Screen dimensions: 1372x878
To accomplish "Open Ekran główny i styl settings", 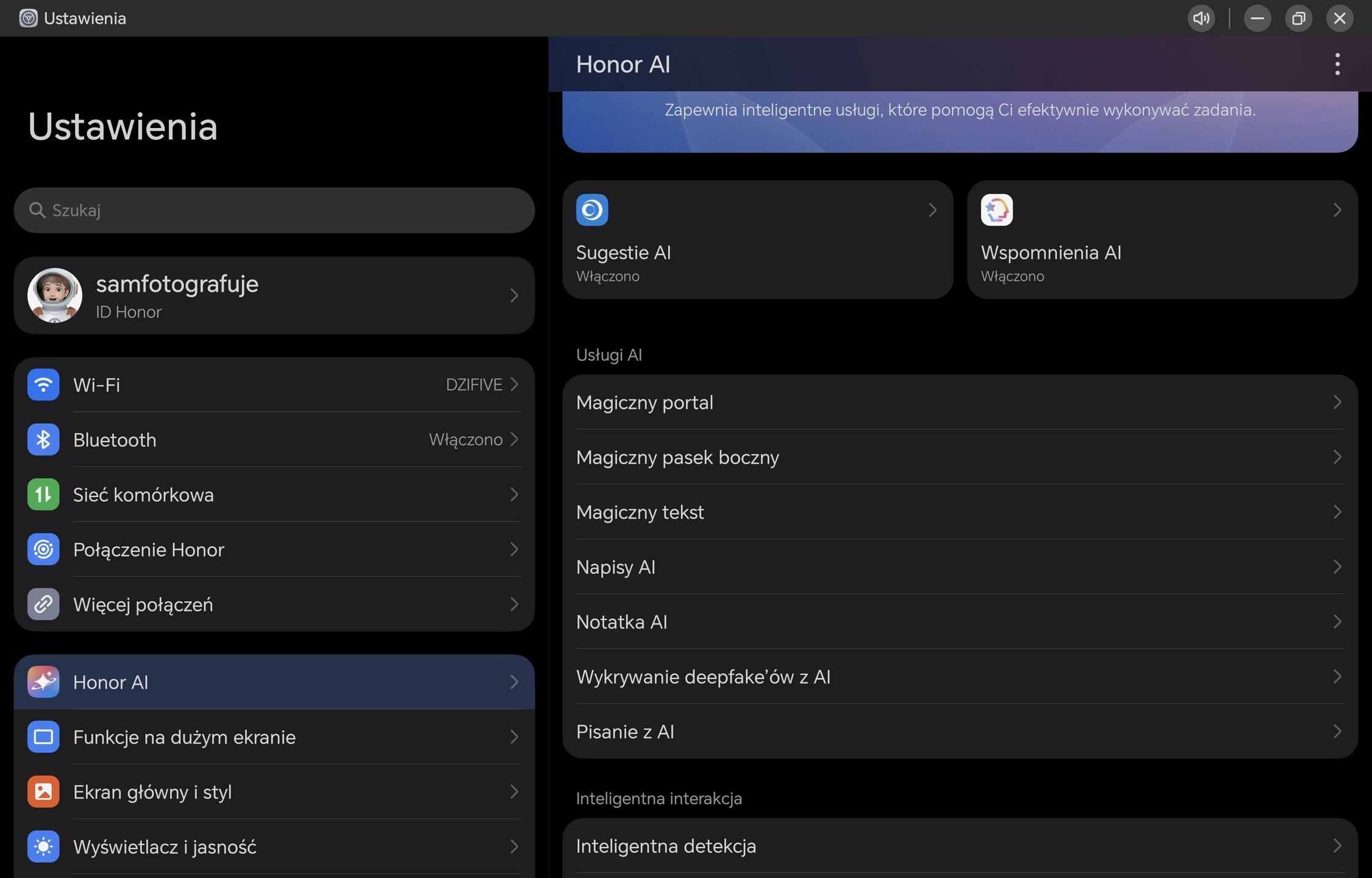I will pyautogui.click(x=274, y=791).
